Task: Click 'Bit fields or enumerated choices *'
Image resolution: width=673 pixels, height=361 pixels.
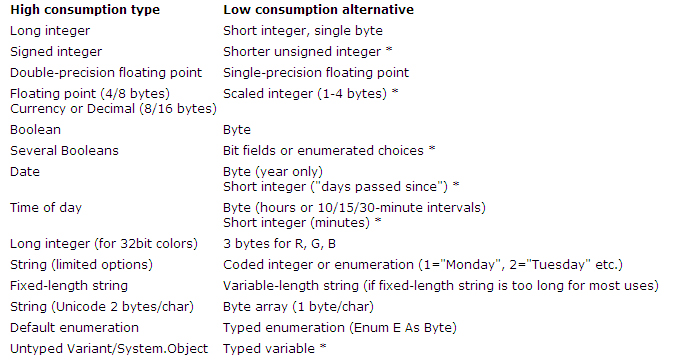Action: (x=329, y=151)
